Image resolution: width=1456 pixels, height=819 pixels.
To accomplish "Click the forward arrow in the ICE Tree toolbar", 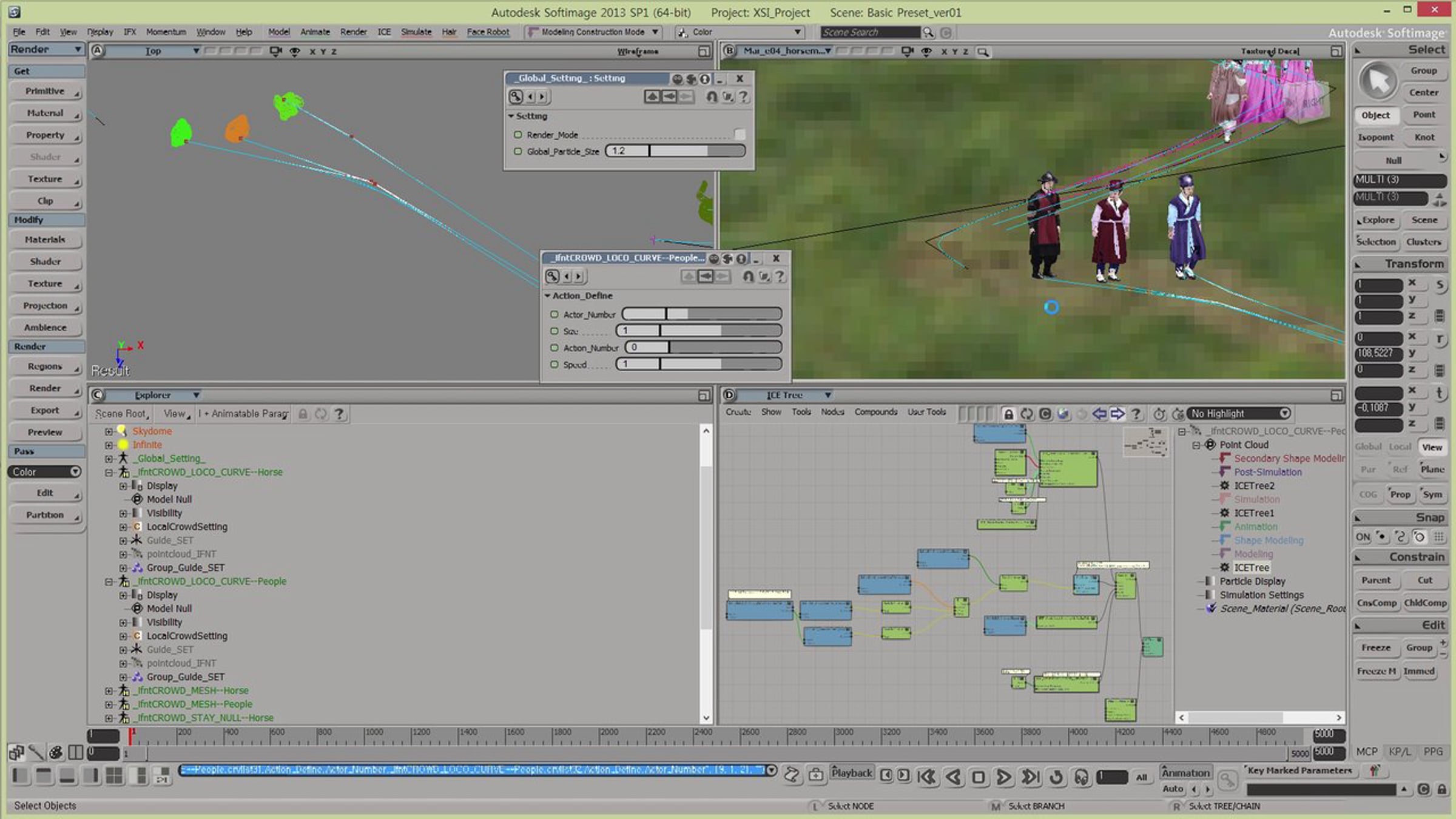I will tap(1117, 414).
